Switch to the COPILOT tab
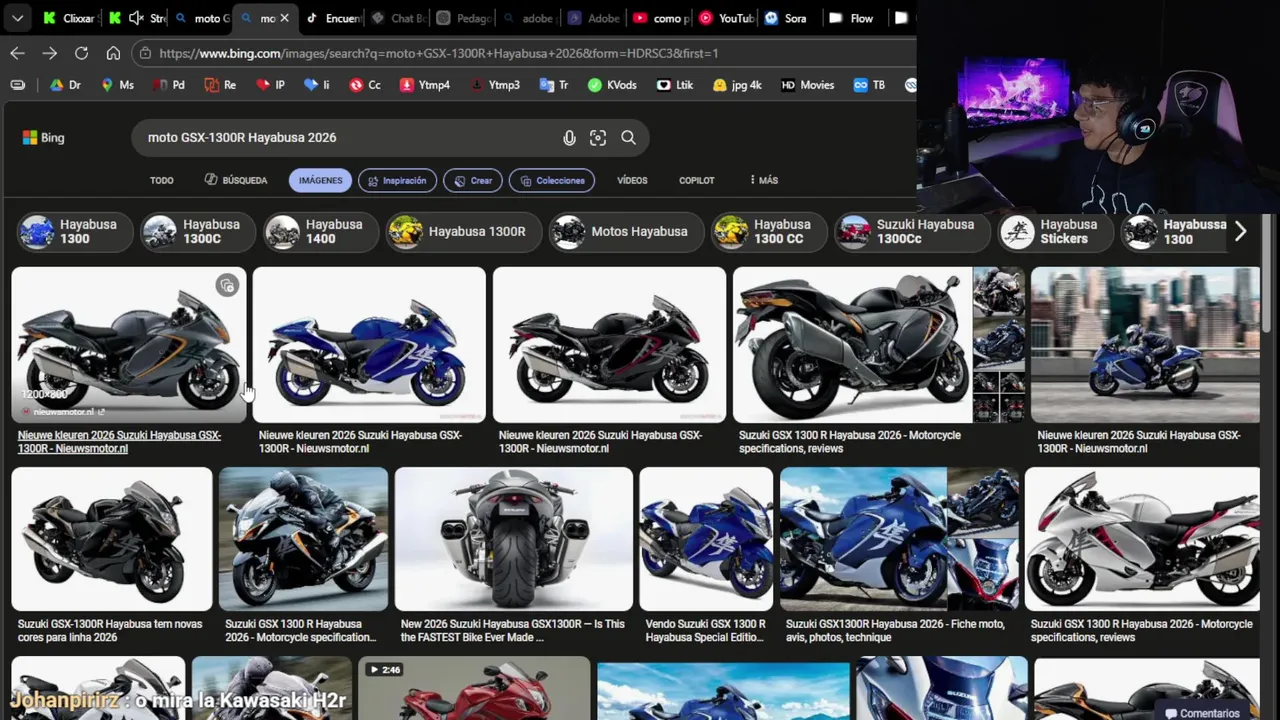This screenshot has width=1280, height=720. pos(696,180)
